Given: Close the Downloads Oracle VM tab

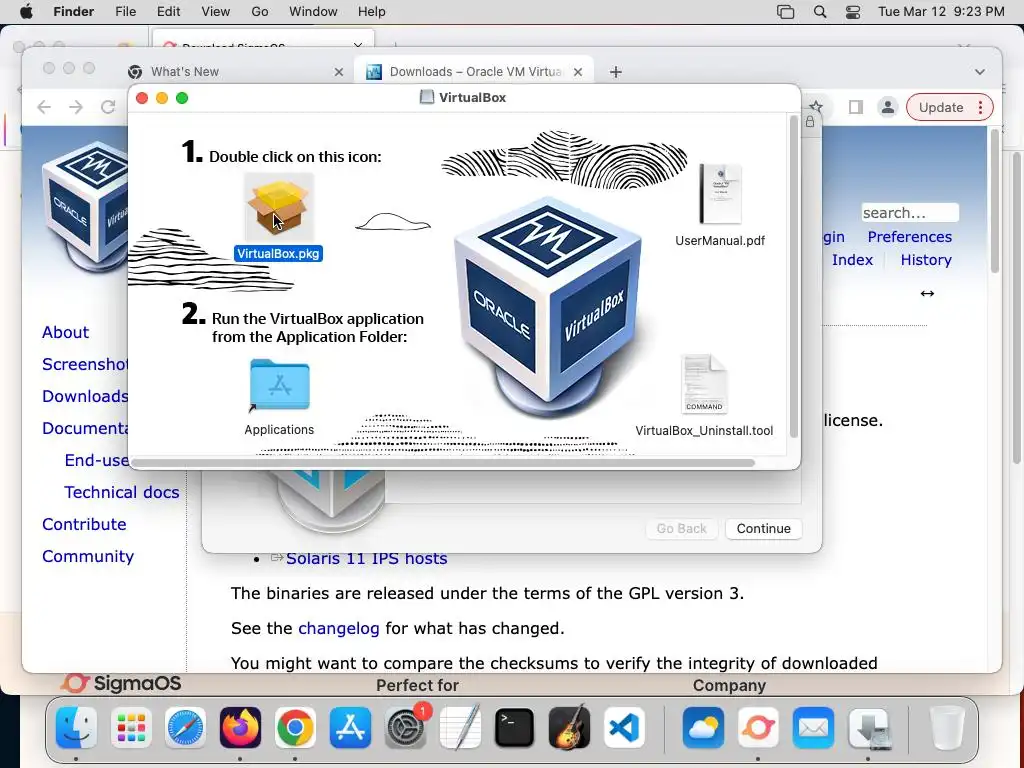Looking at the screenshot, I should 578,72.
